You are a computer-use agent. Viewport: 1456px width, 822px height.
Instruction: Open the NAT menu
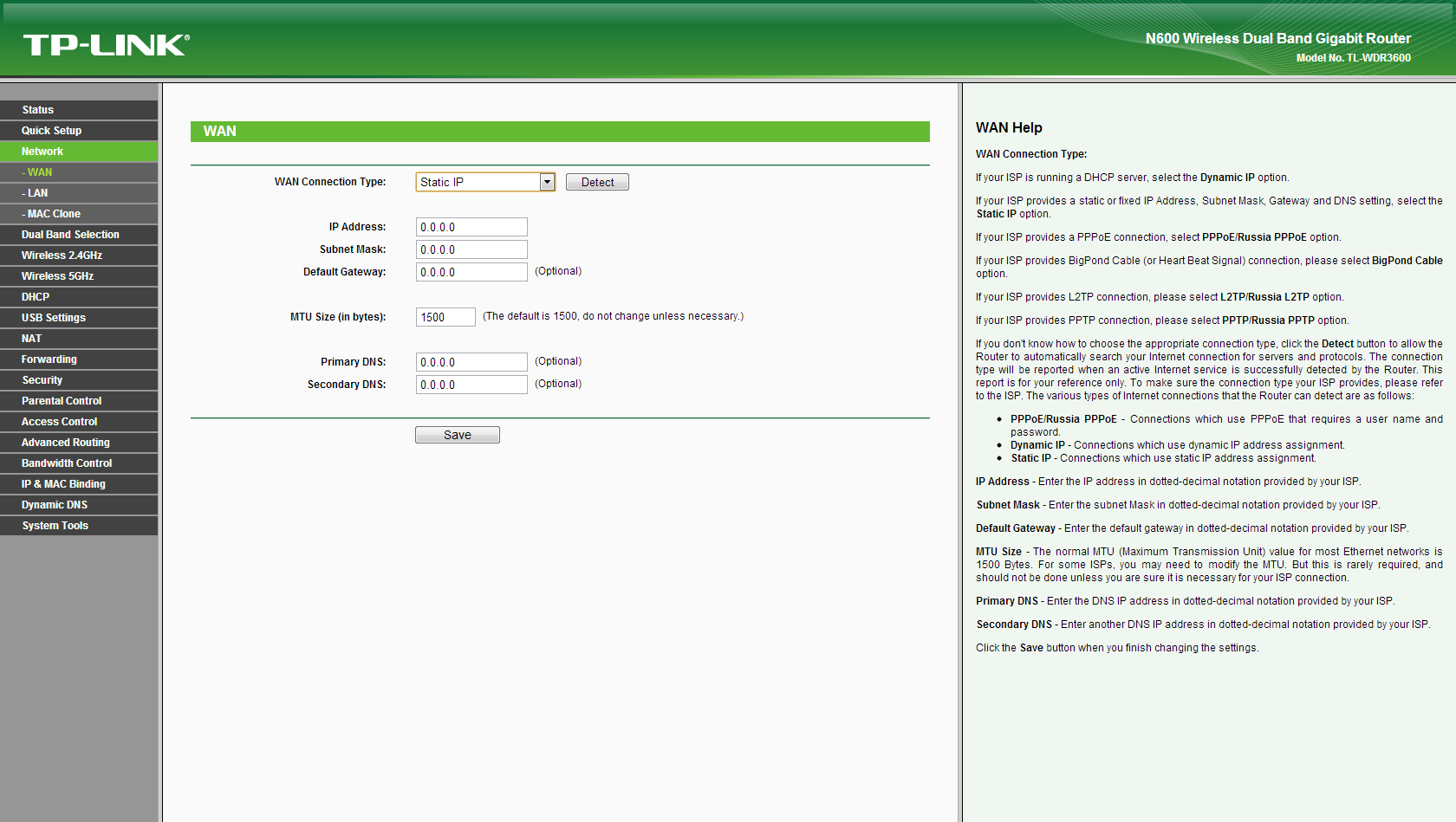79,339
